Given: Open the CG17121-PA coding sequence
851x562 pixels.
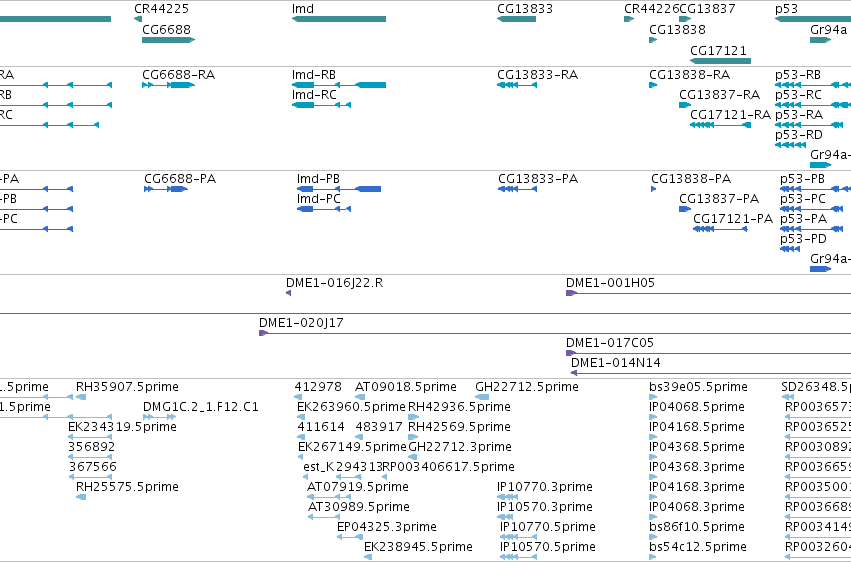Looking at the screenshot, I should click(x=720, y=229).
